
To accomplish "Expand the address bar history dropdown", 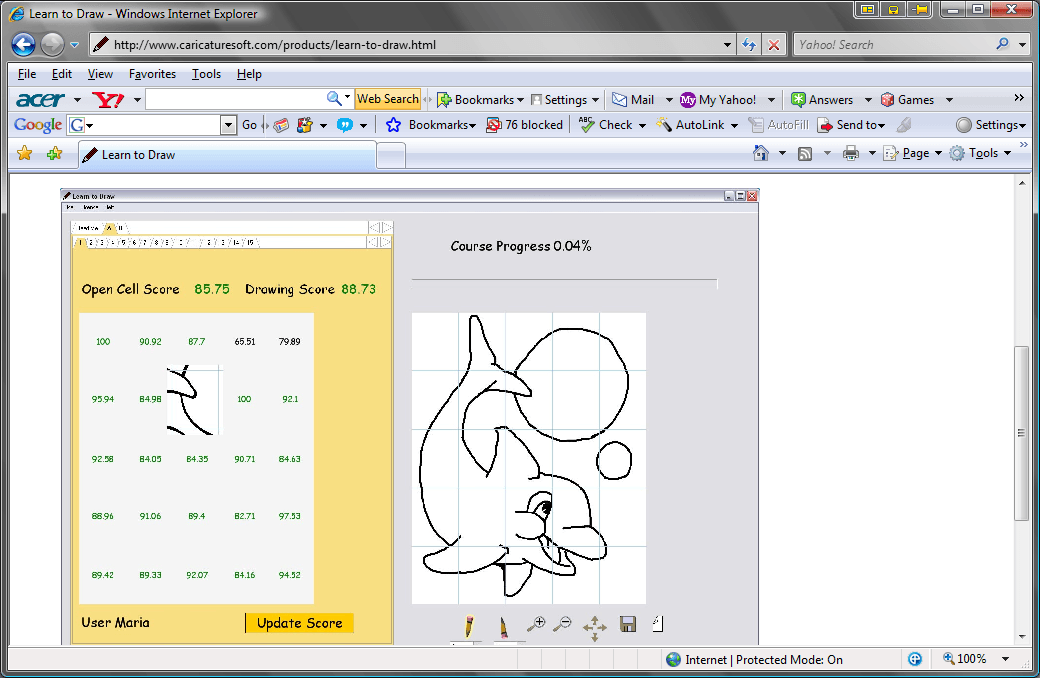I will click(727, 44).
